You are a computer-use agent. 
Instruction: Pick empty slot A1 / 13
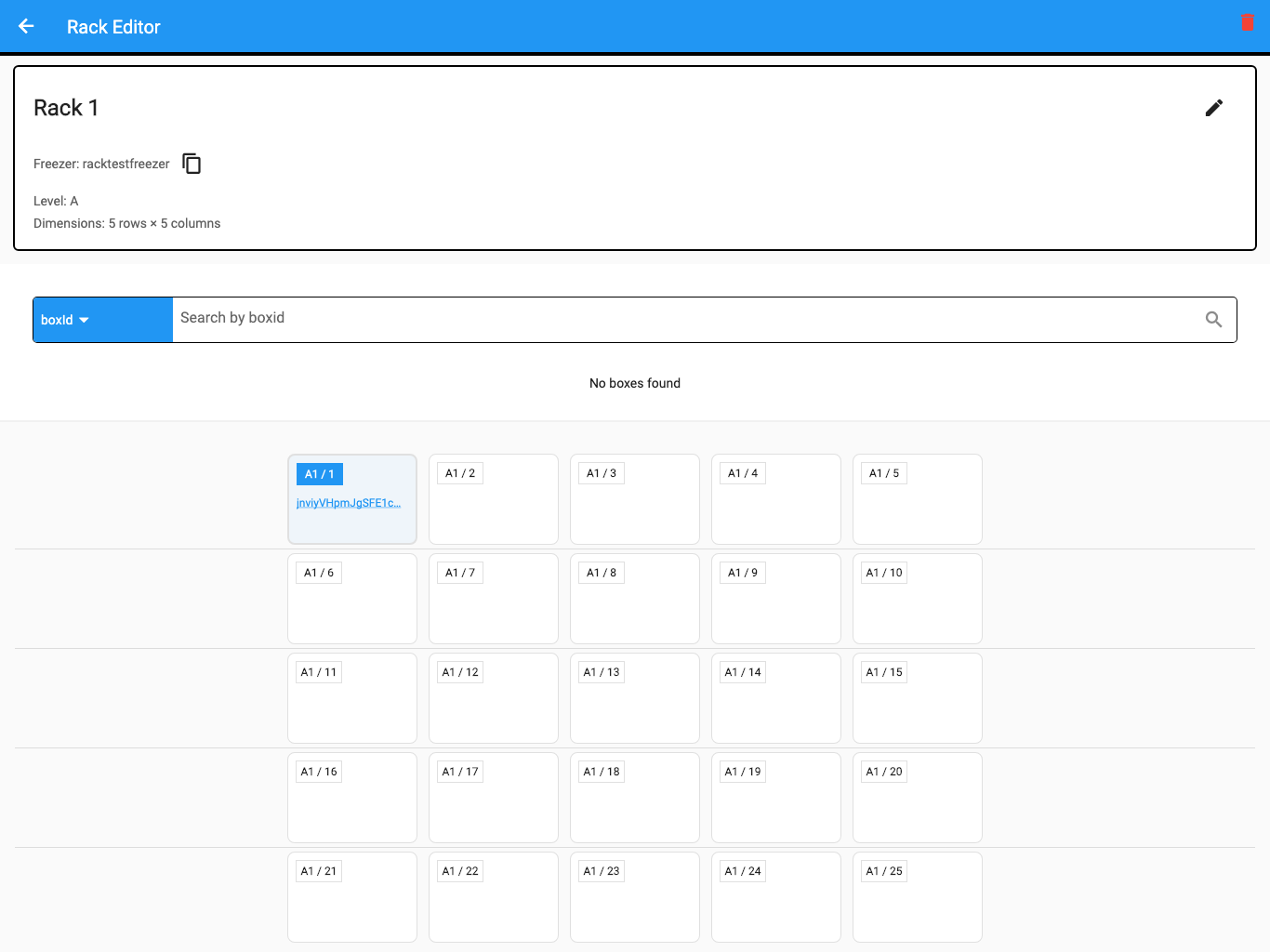tap(635, 698)
